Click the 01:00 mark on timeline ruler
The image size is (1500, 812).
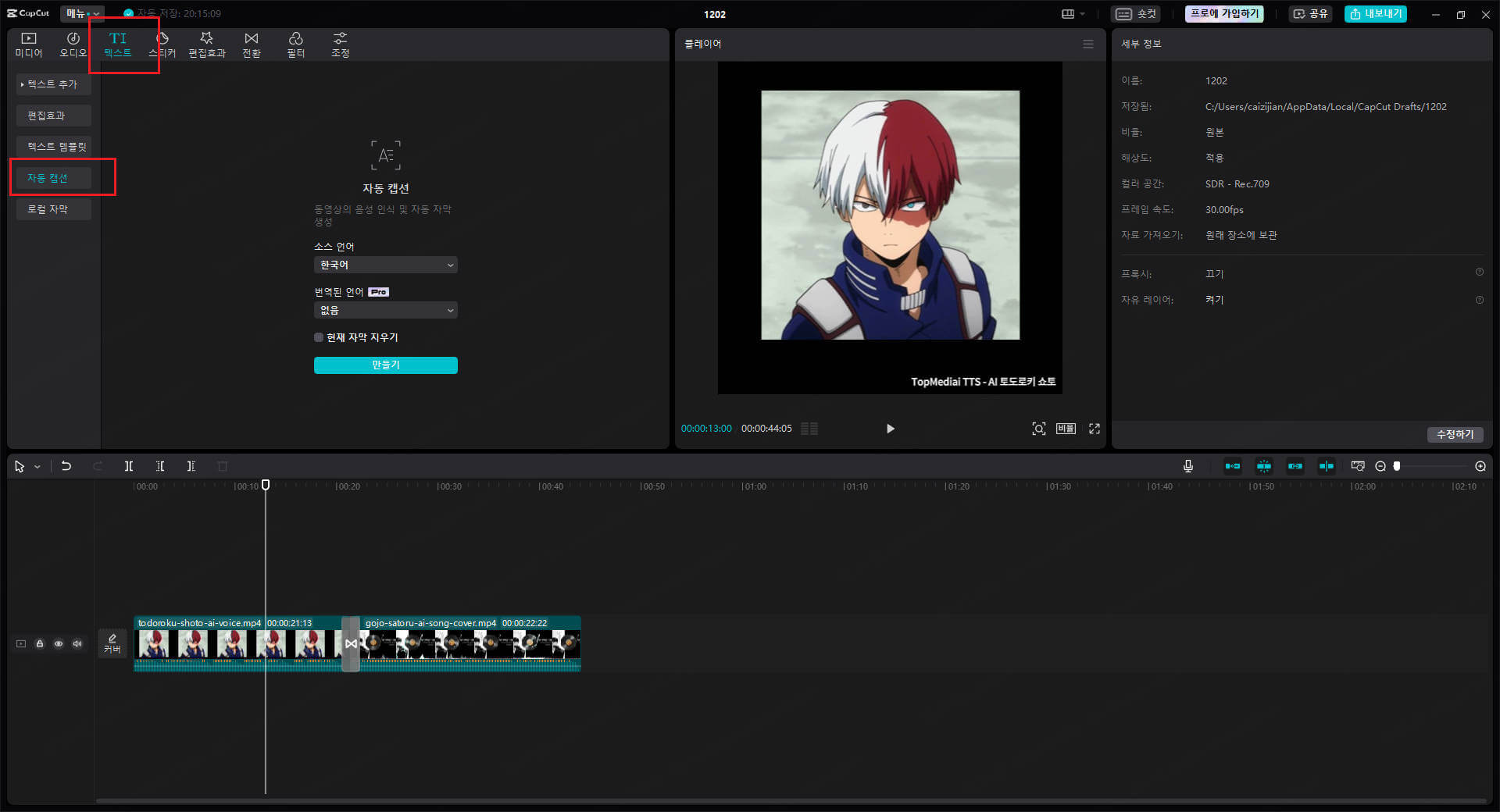pyautogui.click(x=754, y=486)
